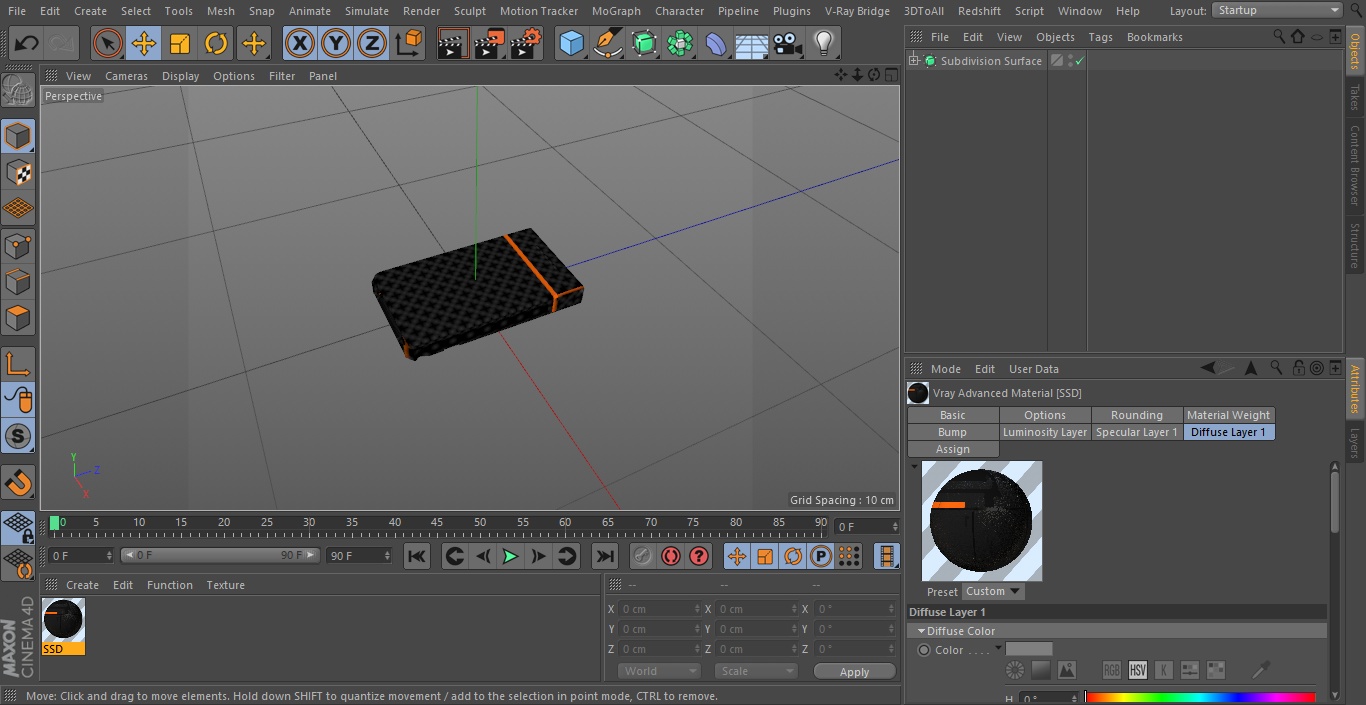Switch to Bump tab
1366x705 pixels.
click(952, 432)
